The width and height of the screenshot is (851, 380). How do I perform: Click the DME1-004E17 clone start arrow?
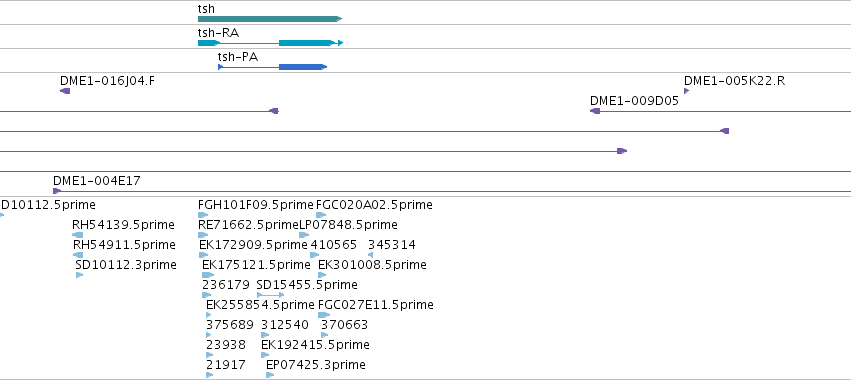[x=56, y=191]
